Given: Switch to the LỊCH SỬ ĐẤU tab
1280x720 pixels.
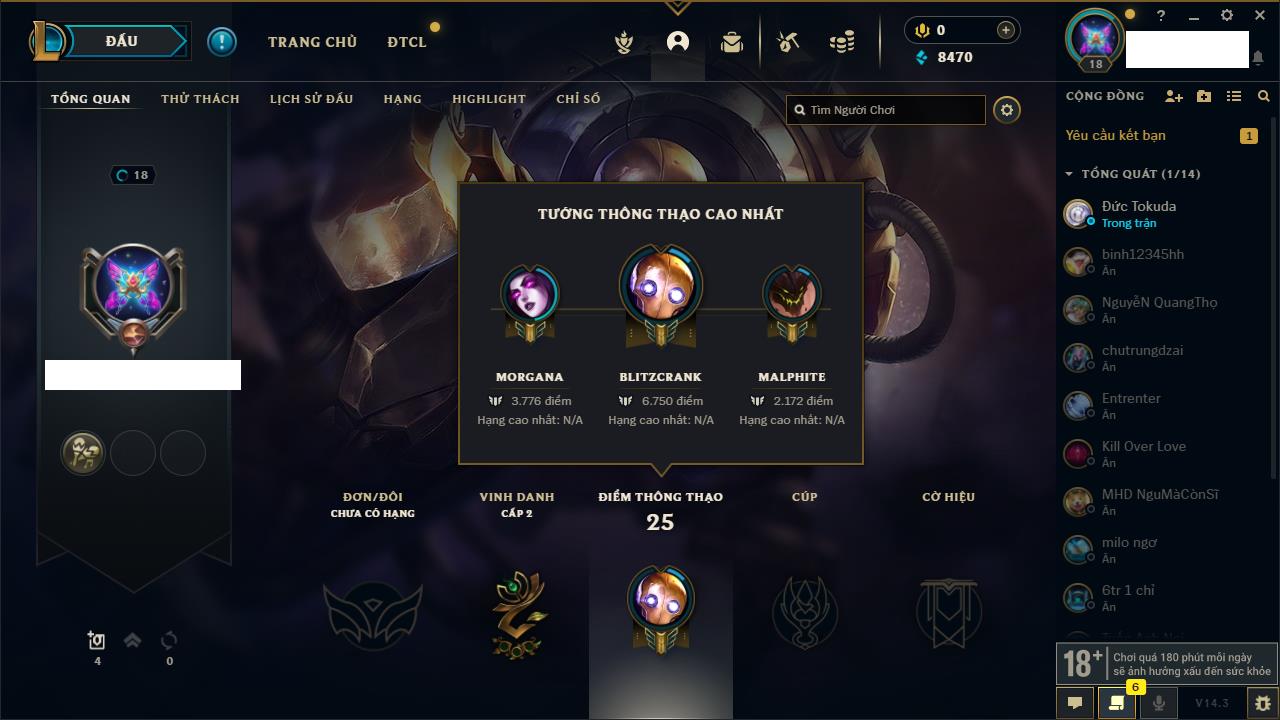Looking at the screenshot, I should pos(311,99).
